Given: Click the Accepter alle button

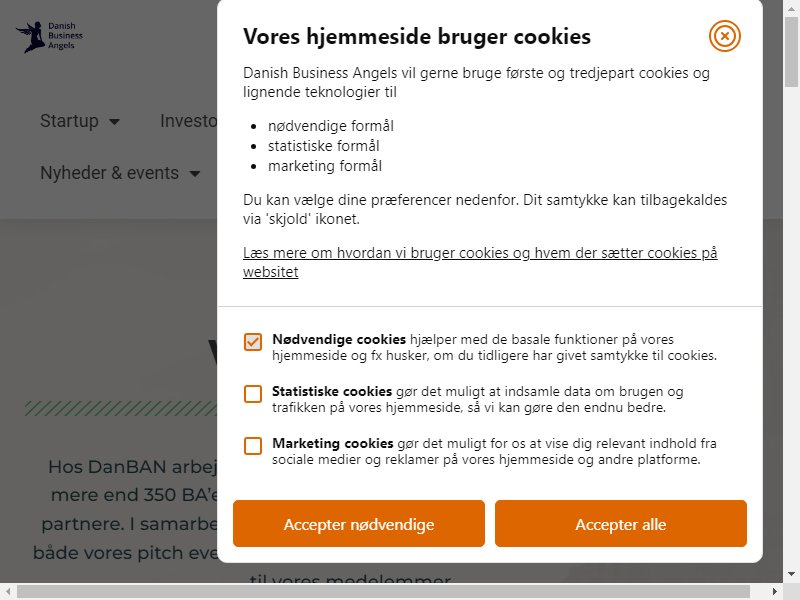Looking at the screenshot, I should [620, 523].
